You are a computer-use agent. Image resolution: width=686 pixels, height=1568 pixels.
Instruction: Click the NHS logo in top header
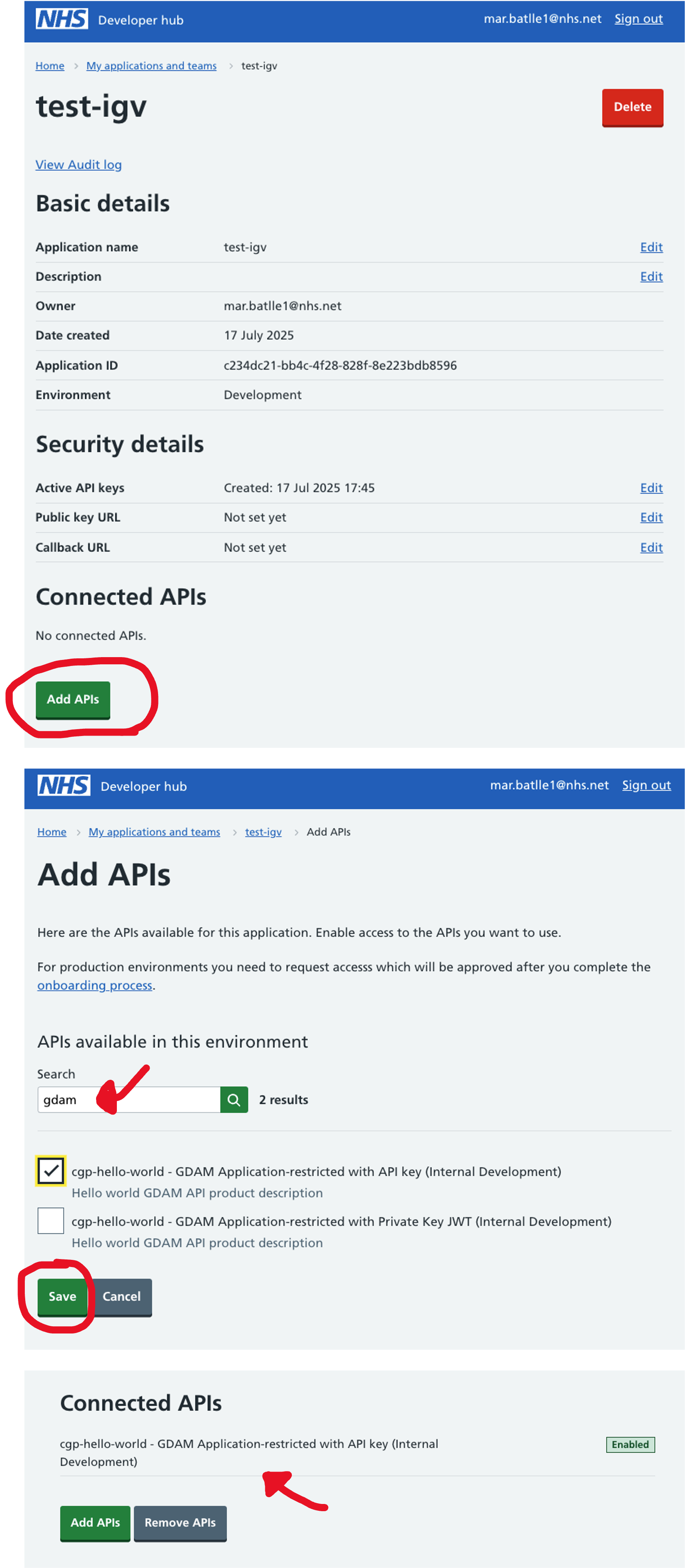point(62,19)
